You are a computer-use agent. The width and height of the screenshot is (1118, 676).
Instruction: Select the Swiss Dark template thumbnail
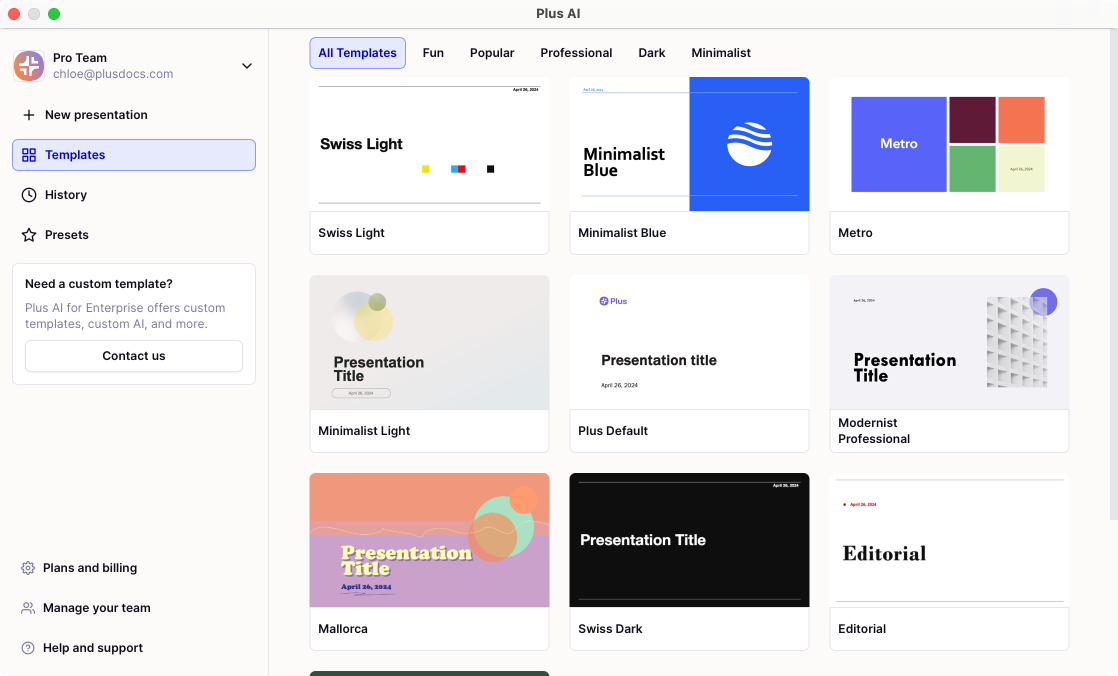[x=689, y=540]
